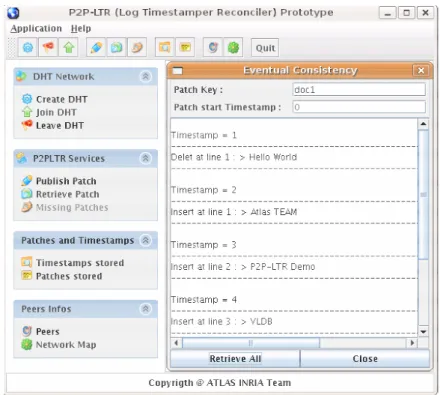The image size is (440, 395).
Task: Click the Retrieve All button
Action: [x=235, y=359]
